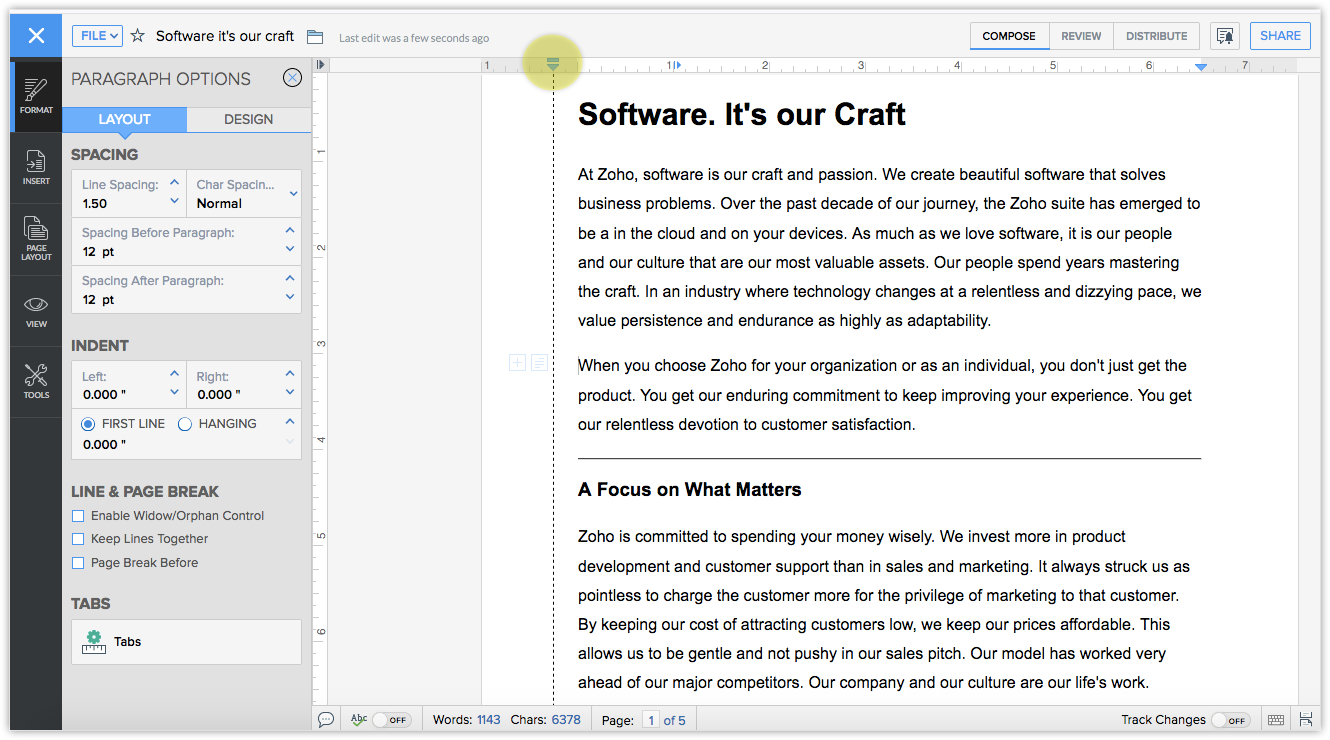Click the Right indent 0.000 field

(x=221, y=394)
